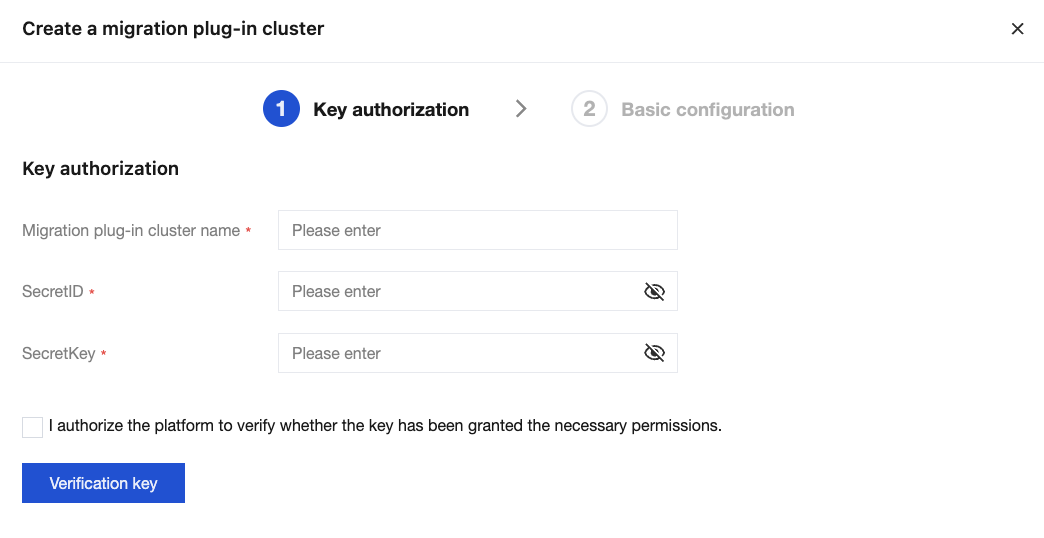Select the Key authorization step label
The image size is (1044, 538).
click(391, 110)
